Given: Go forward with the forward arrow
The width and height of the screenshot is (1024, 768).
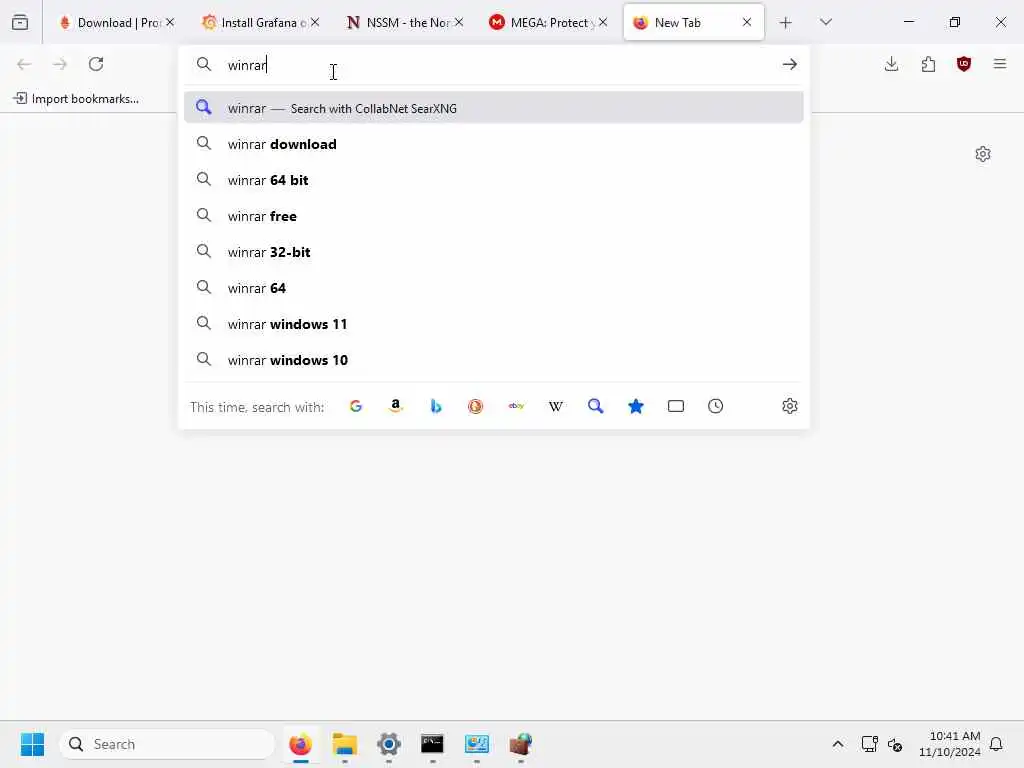Looking at the screenshot, I should point(60,64).
